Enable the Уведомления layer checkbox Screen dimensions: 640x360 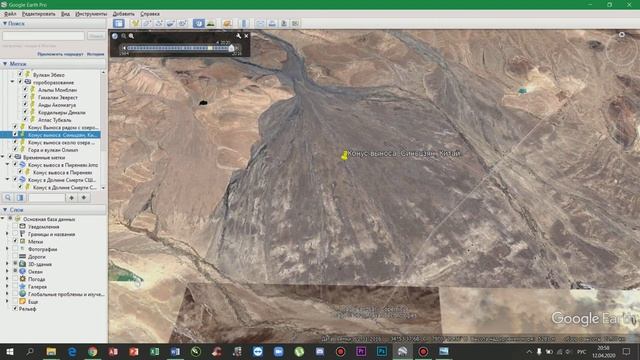click(x=15, y=227)
